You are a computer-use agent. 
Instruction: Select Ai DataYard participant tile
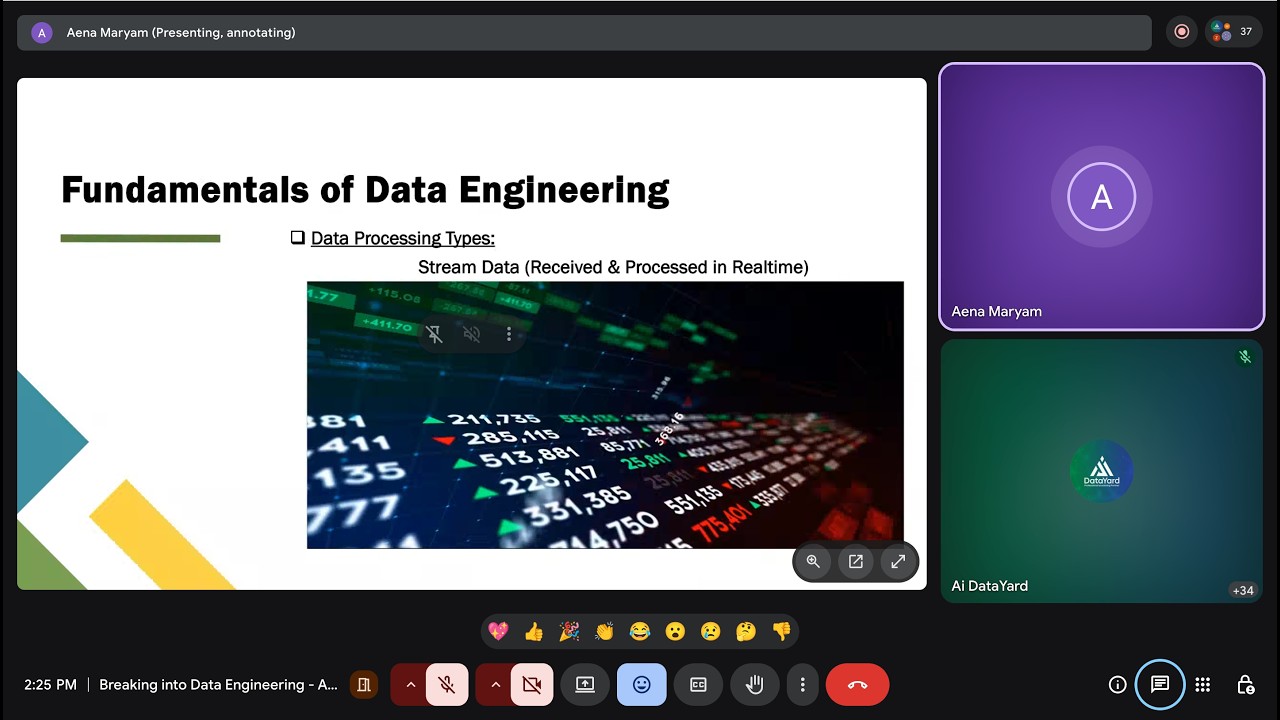click(1102, 471)
